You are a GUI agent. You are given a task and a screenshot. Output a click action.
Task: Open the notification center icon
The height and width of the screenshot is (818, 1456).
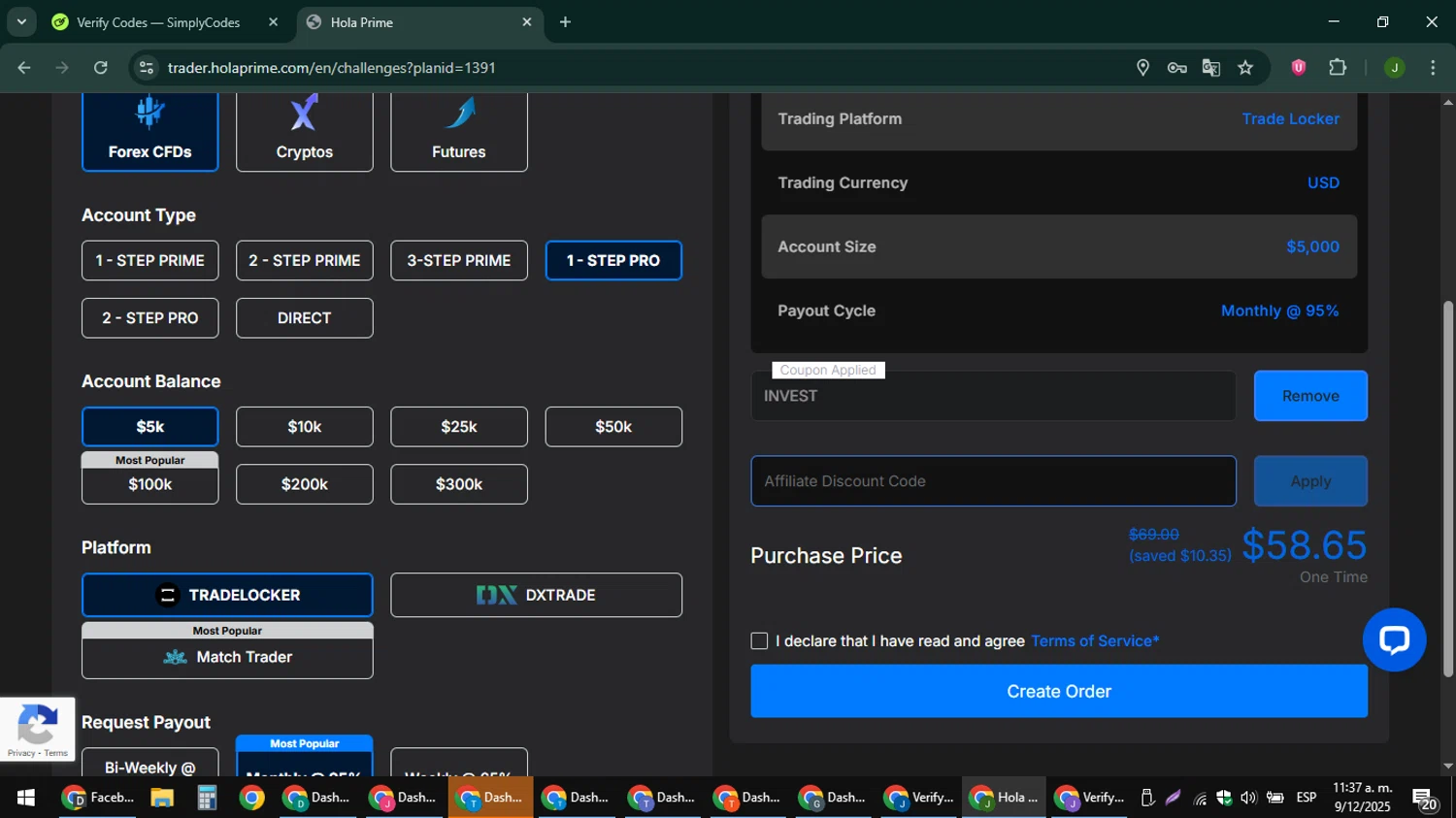tap(1424, 799)
